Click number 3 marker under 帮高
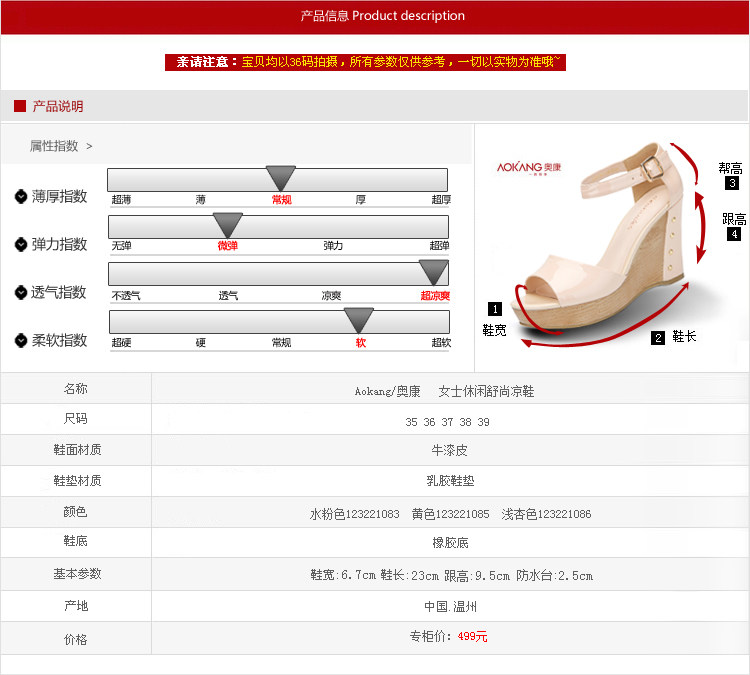 [732, 183]
